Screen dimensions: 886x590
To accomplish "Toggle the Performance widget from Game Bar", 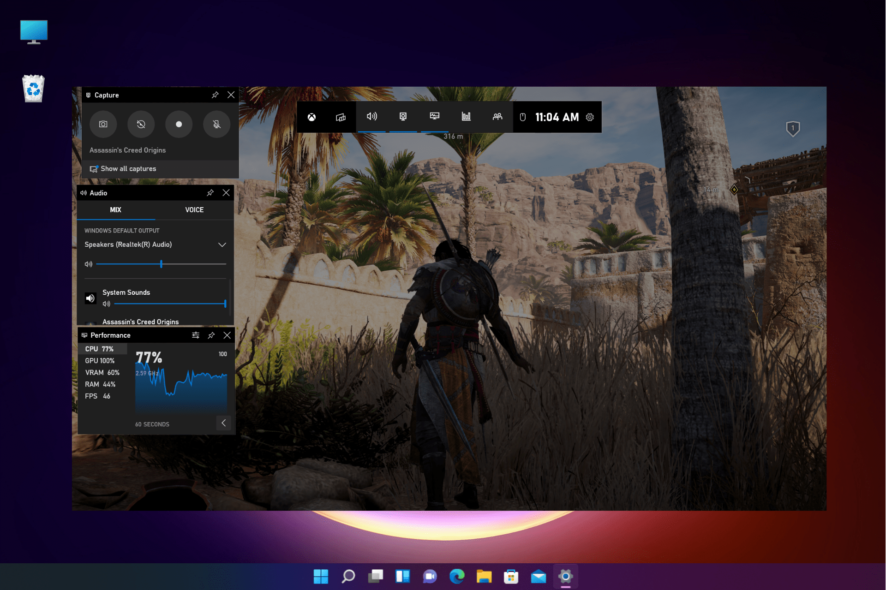I will coord(434,116).
